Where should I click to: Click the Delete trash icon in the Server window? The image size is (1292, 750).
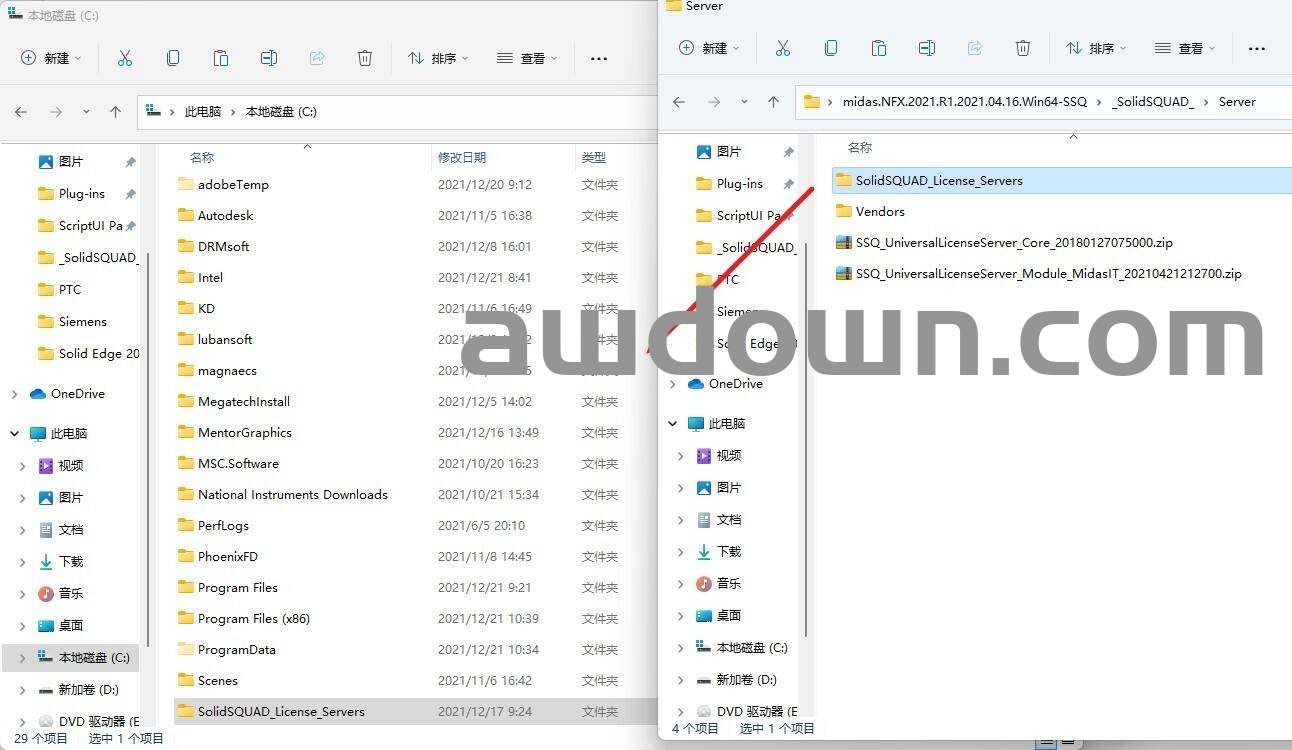1023,49
